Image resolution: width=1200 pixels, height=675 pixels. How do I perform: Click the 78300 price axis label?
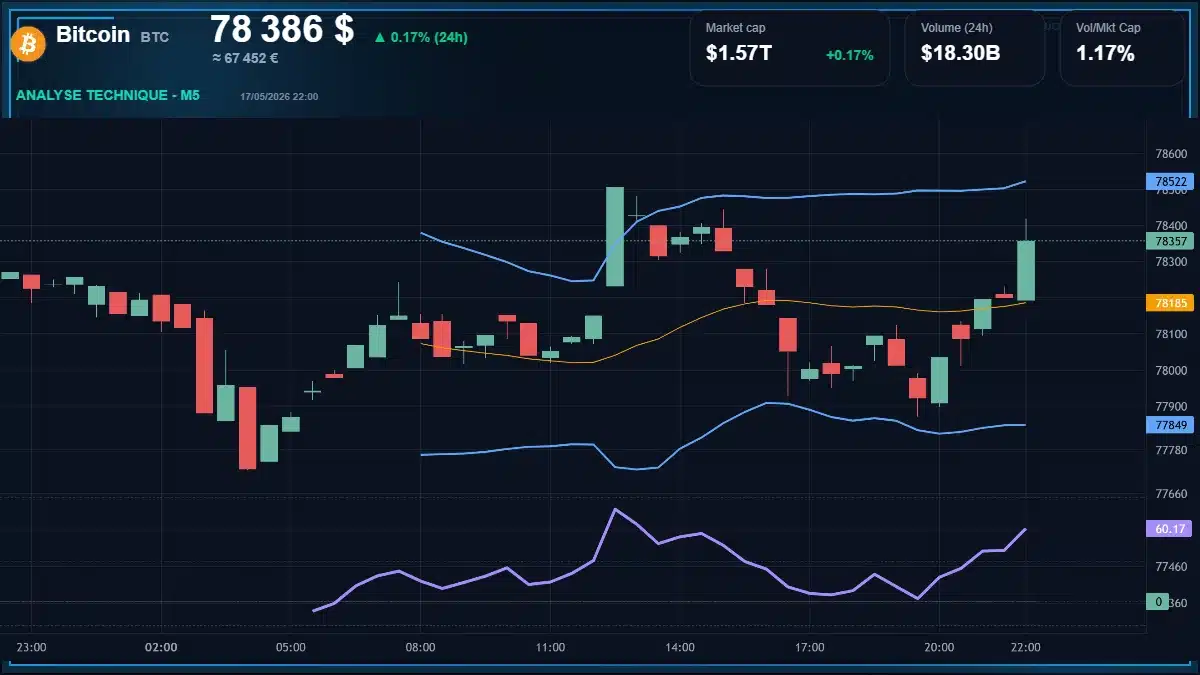coord(1170,262)
